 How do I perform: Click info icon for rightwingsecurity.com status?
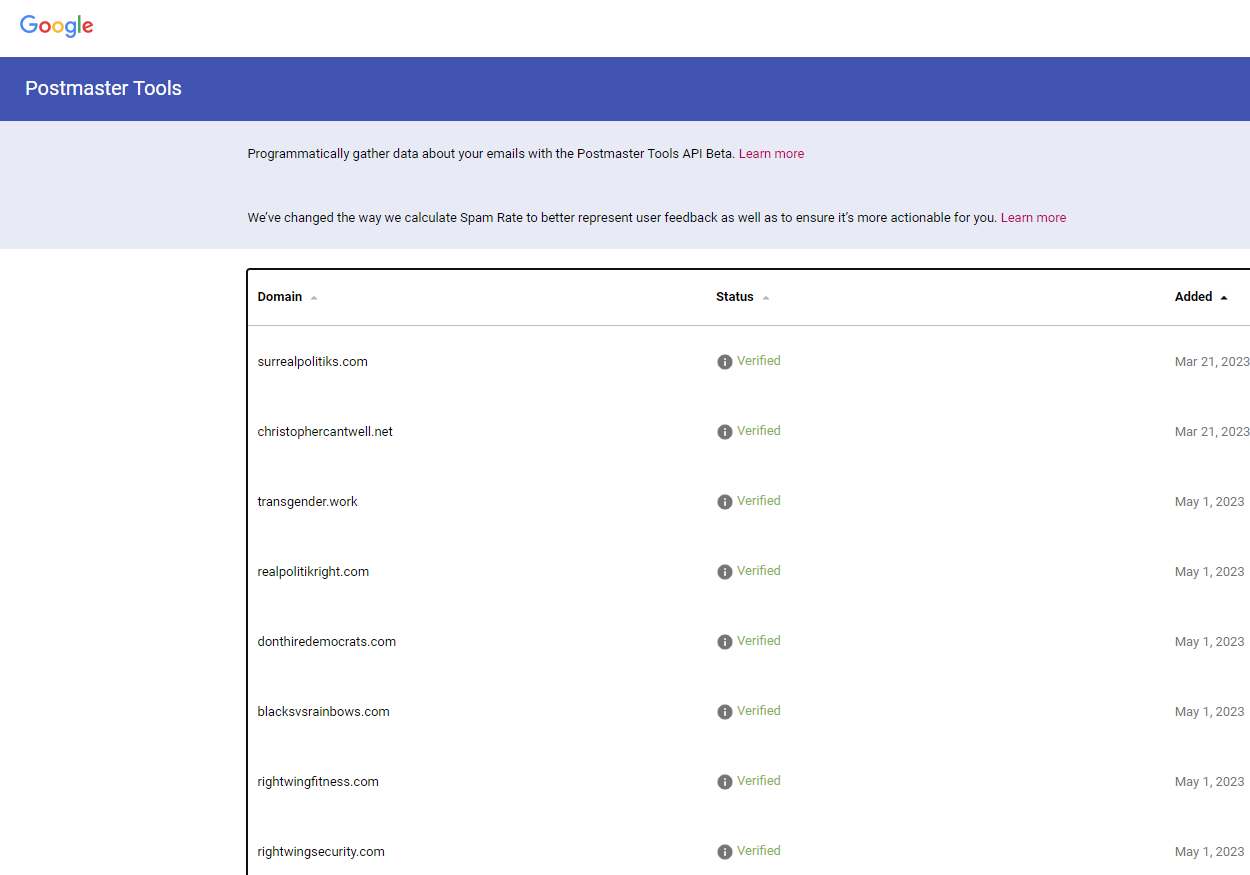725,852
